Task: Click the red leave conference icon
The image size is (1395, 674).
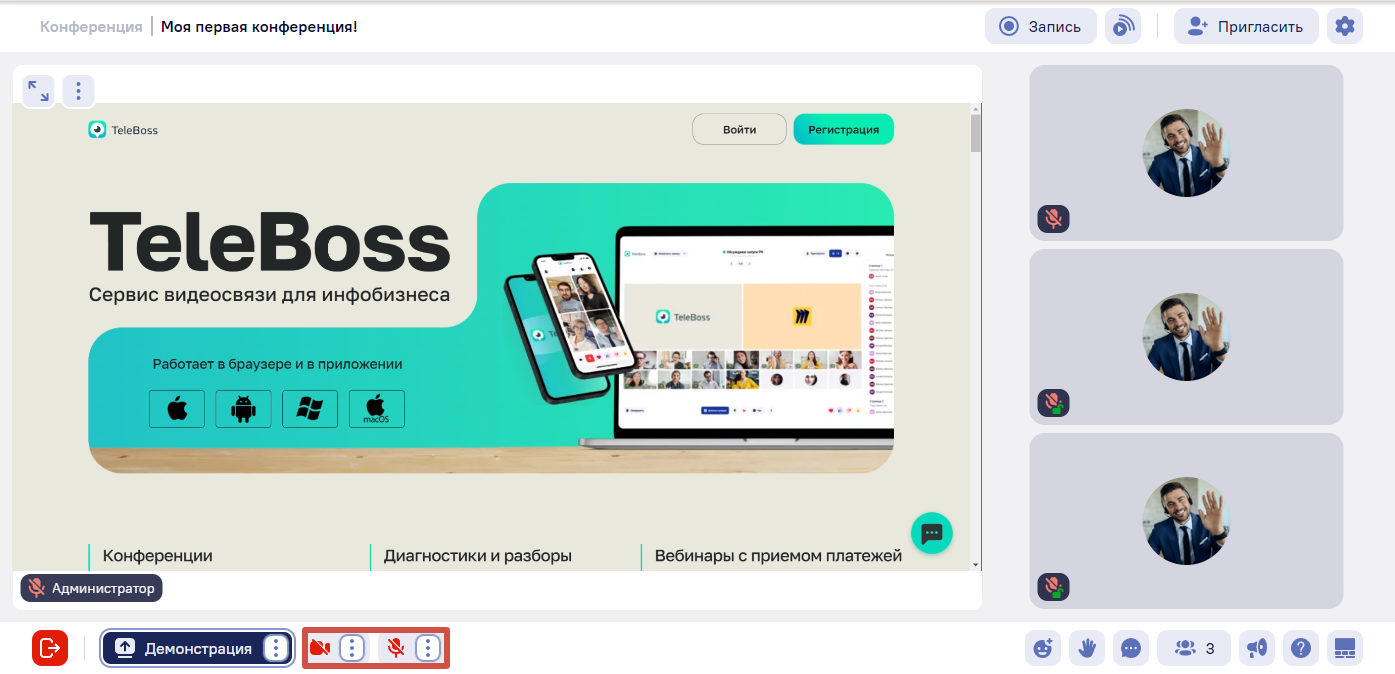Action: pos(50,648)
